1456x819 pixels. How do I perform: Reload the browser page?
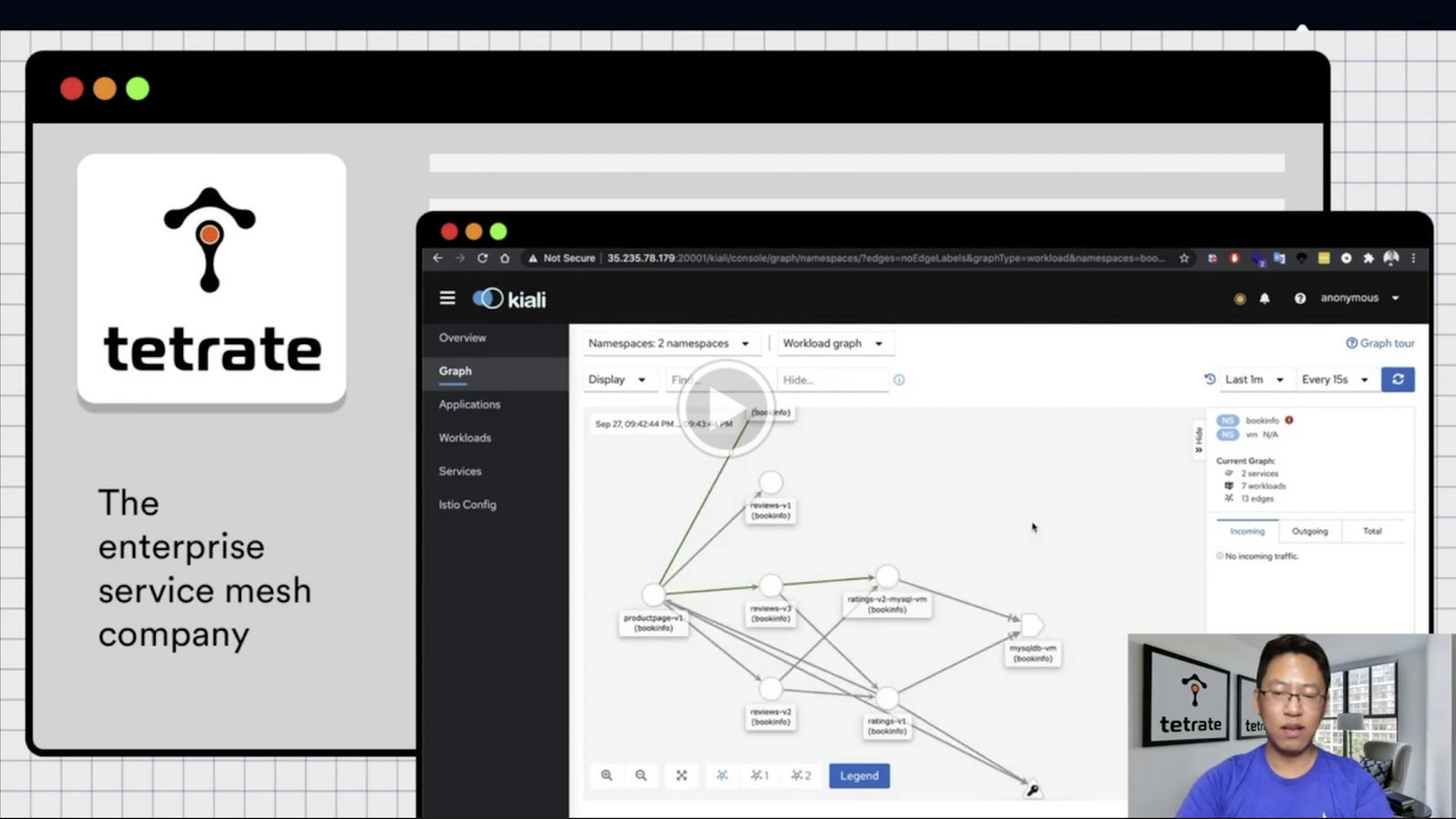[482, 258]
